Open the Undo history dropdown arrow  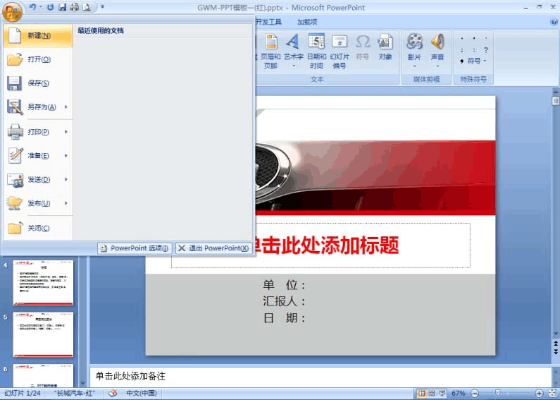pos(41,7)
